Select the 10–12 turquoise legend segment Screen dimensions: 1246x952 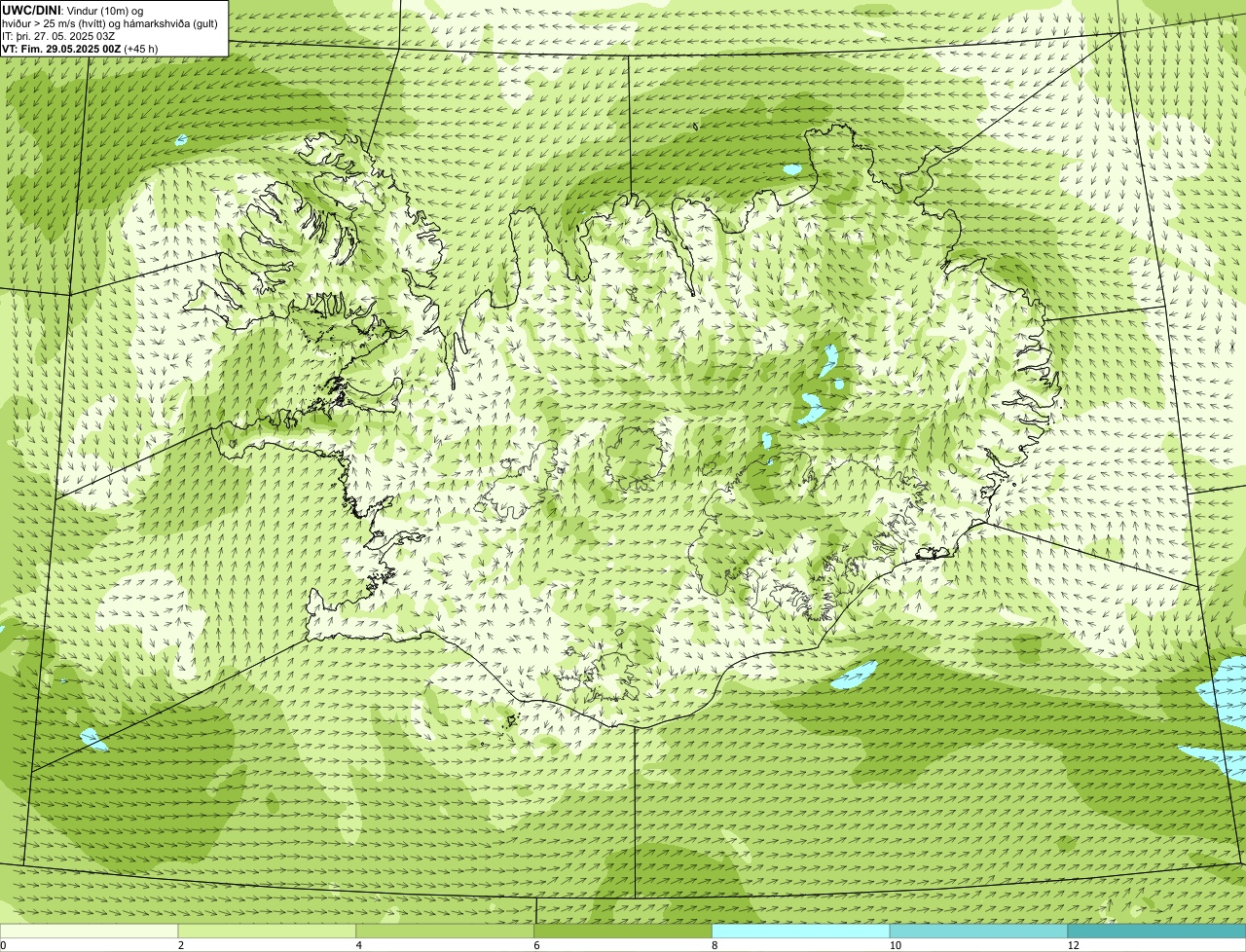point(979,932)
